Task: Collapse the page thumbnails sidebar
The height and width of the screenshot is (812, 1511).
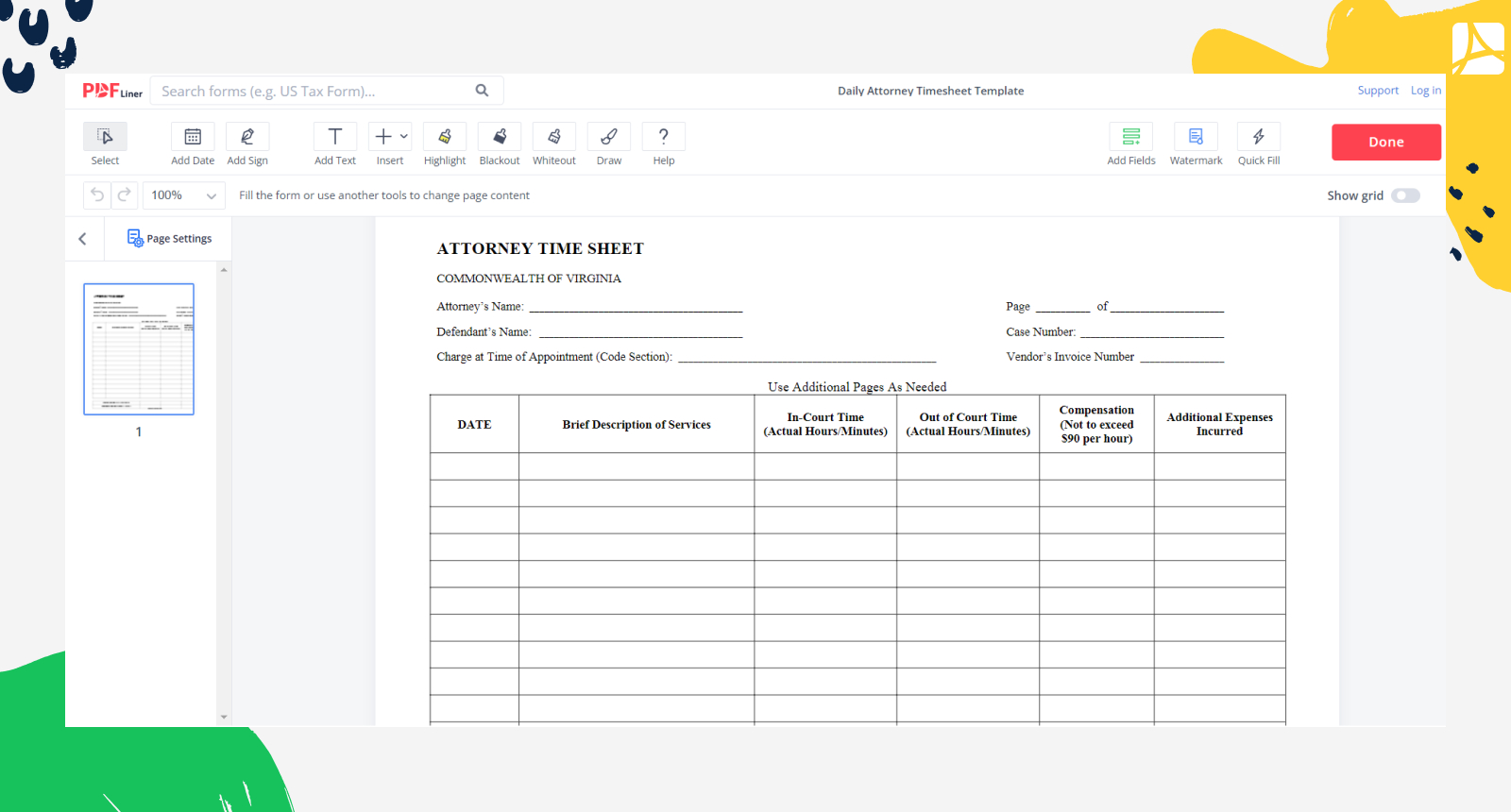Action: pos(83,239)
